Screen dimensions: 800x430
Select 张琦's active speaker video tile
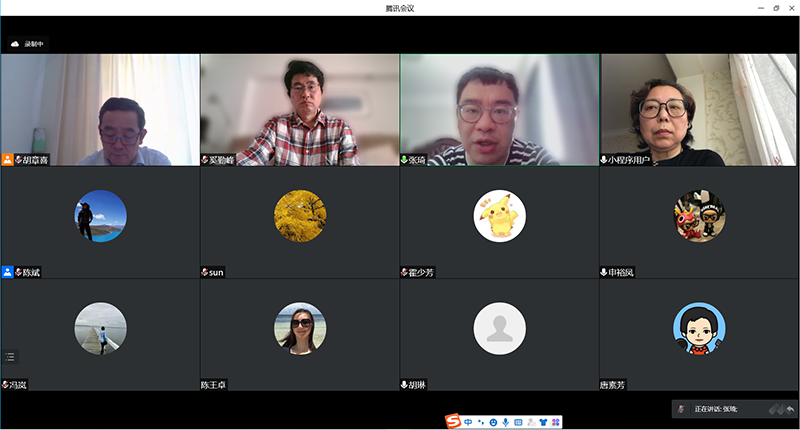(x=499, y=109)
